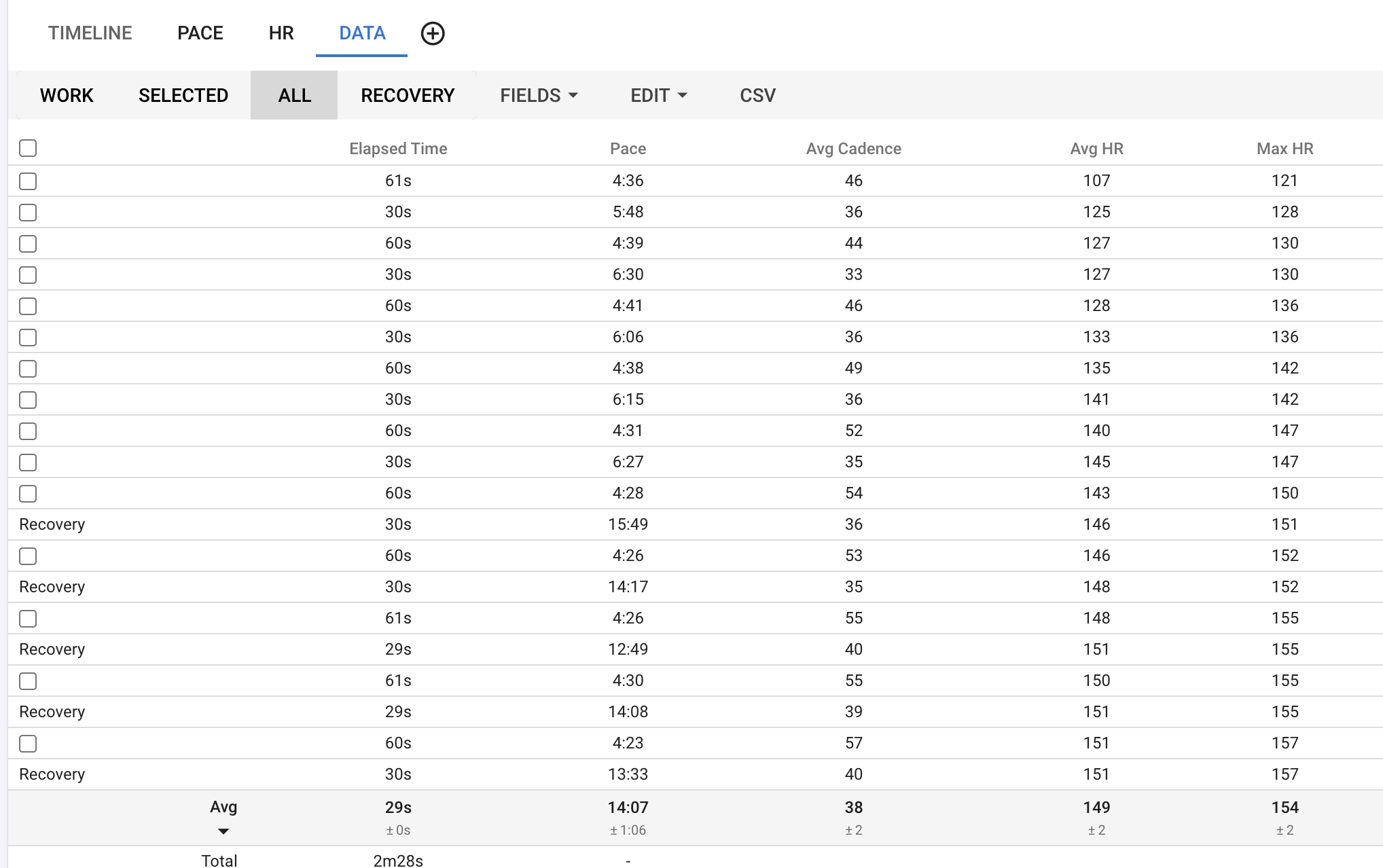1383x868 pixels.
Task: Click the Max HR column header
Action: click(1285, 149)
